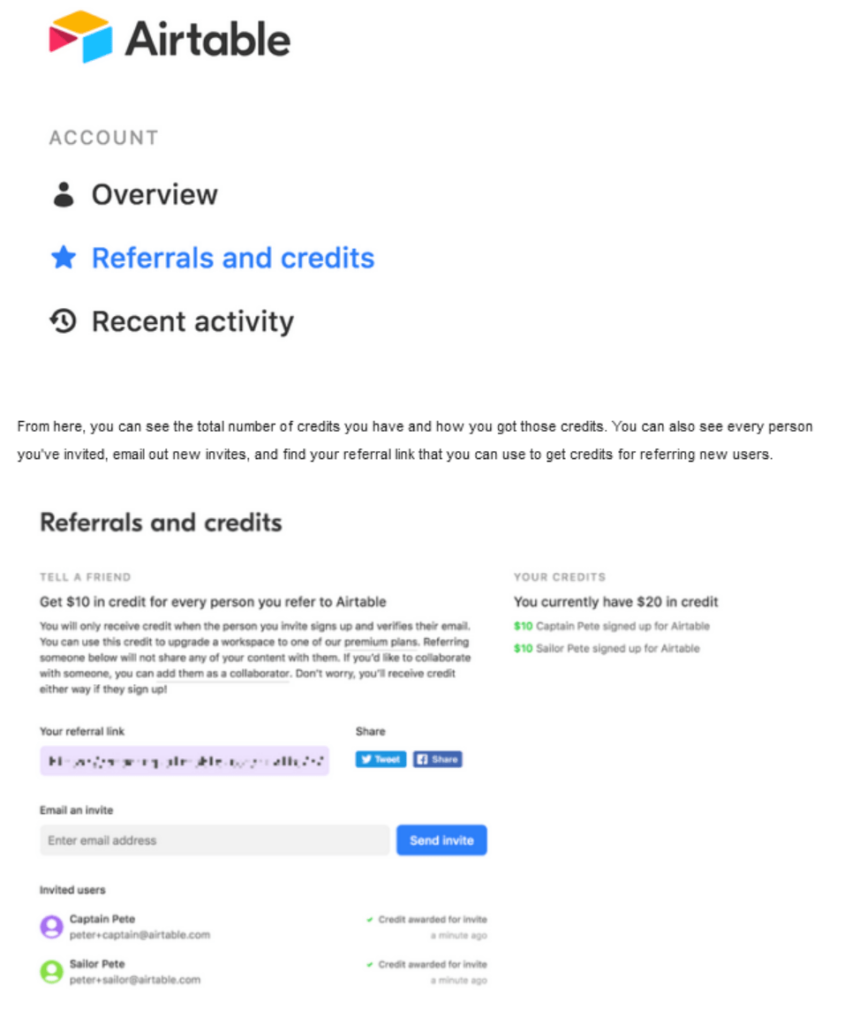867x1024 pixels.
Task: Select the blurred referral link box
Action: 184,760
